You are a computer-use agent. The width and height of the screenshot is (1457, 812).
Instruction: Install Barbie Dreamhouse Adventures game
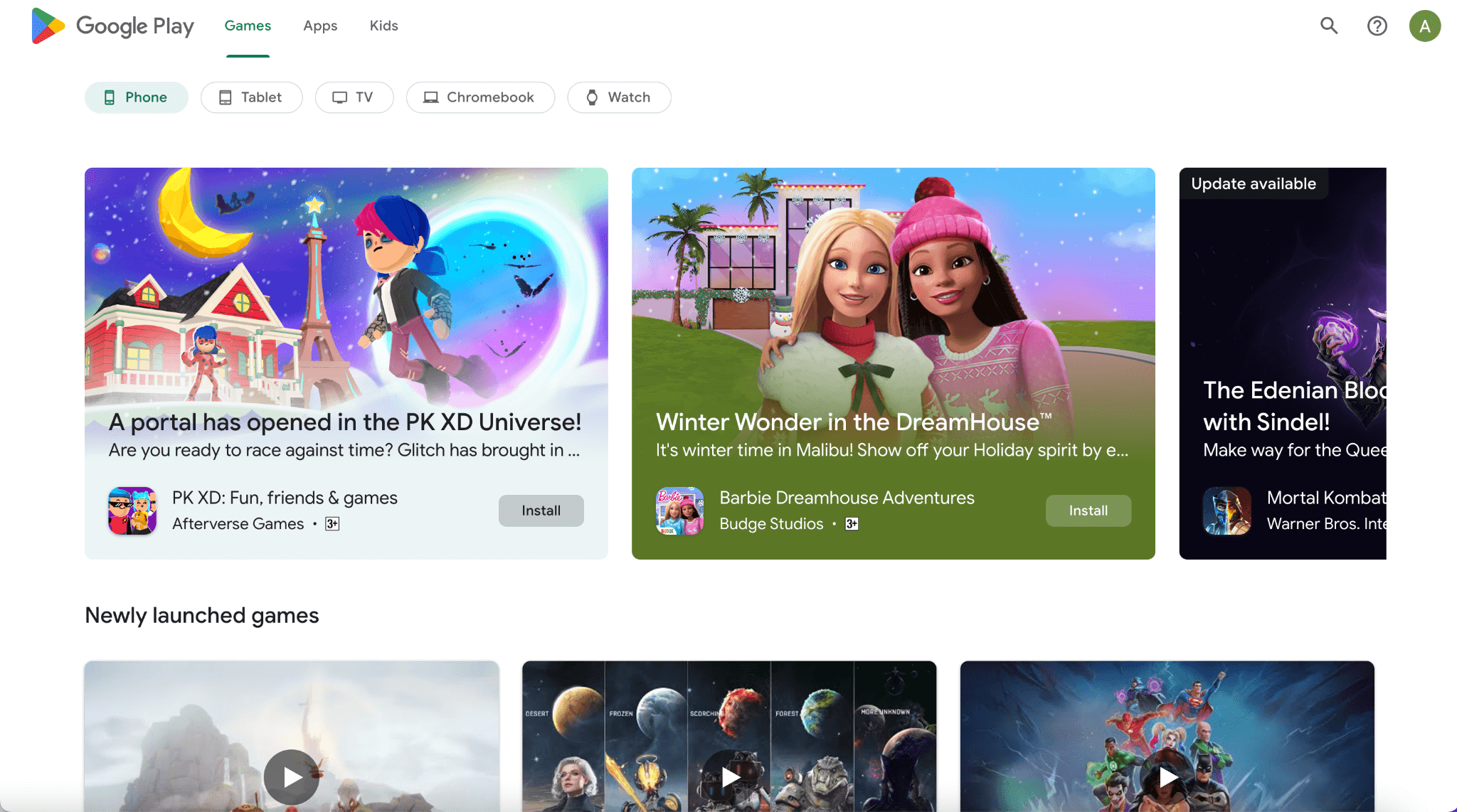coord(1088,510)
